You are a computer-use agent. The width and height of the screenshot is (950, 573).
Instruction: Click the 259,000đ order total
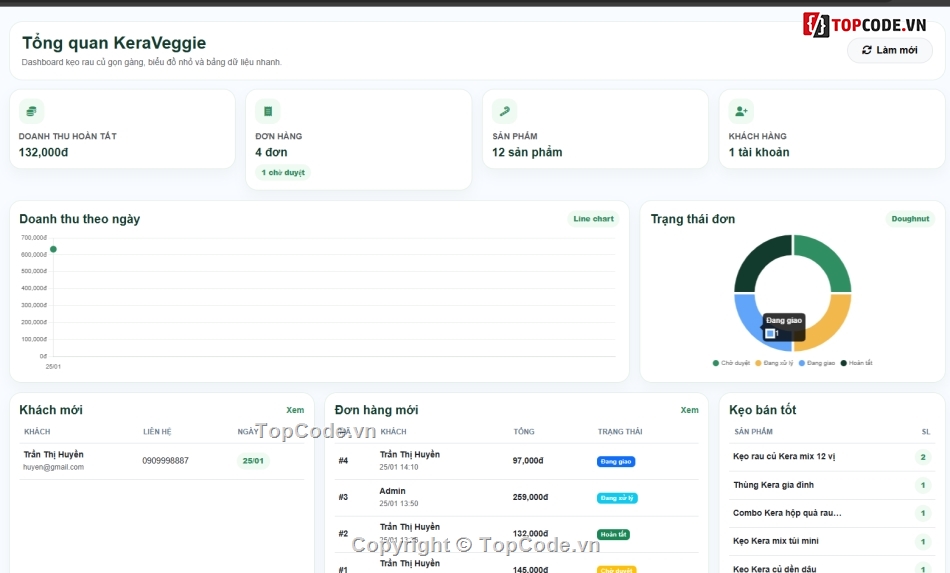coord(530,497)
